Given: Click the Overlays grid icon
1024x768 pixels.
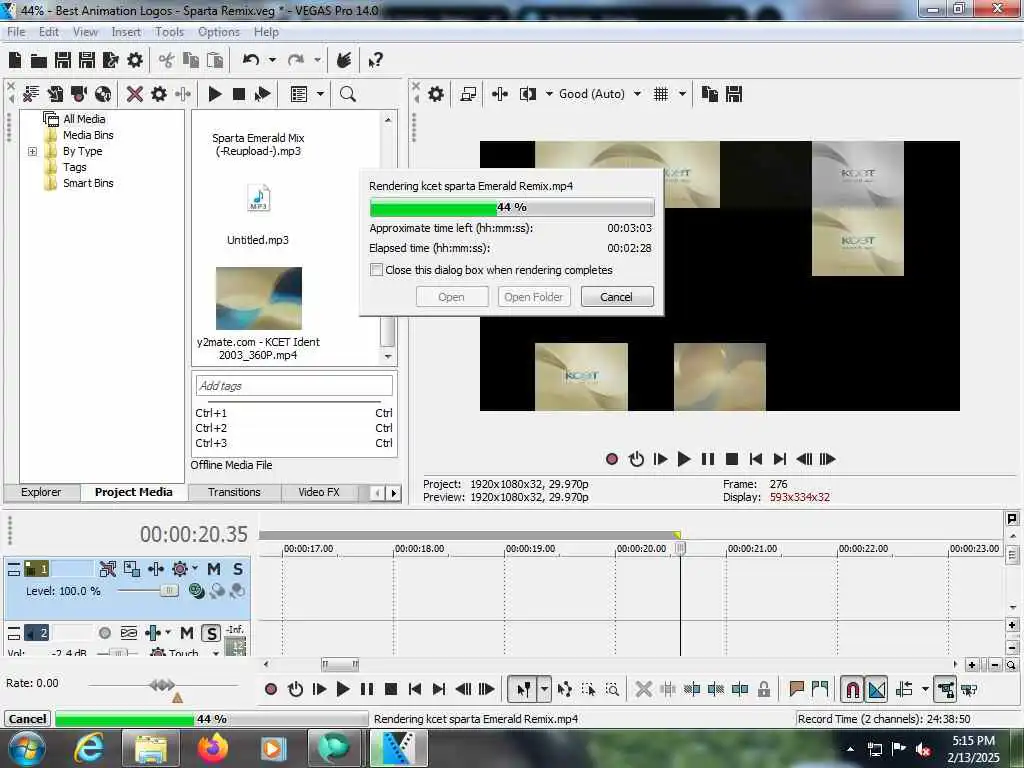Looking at the screenshot, I should [661, 94].
